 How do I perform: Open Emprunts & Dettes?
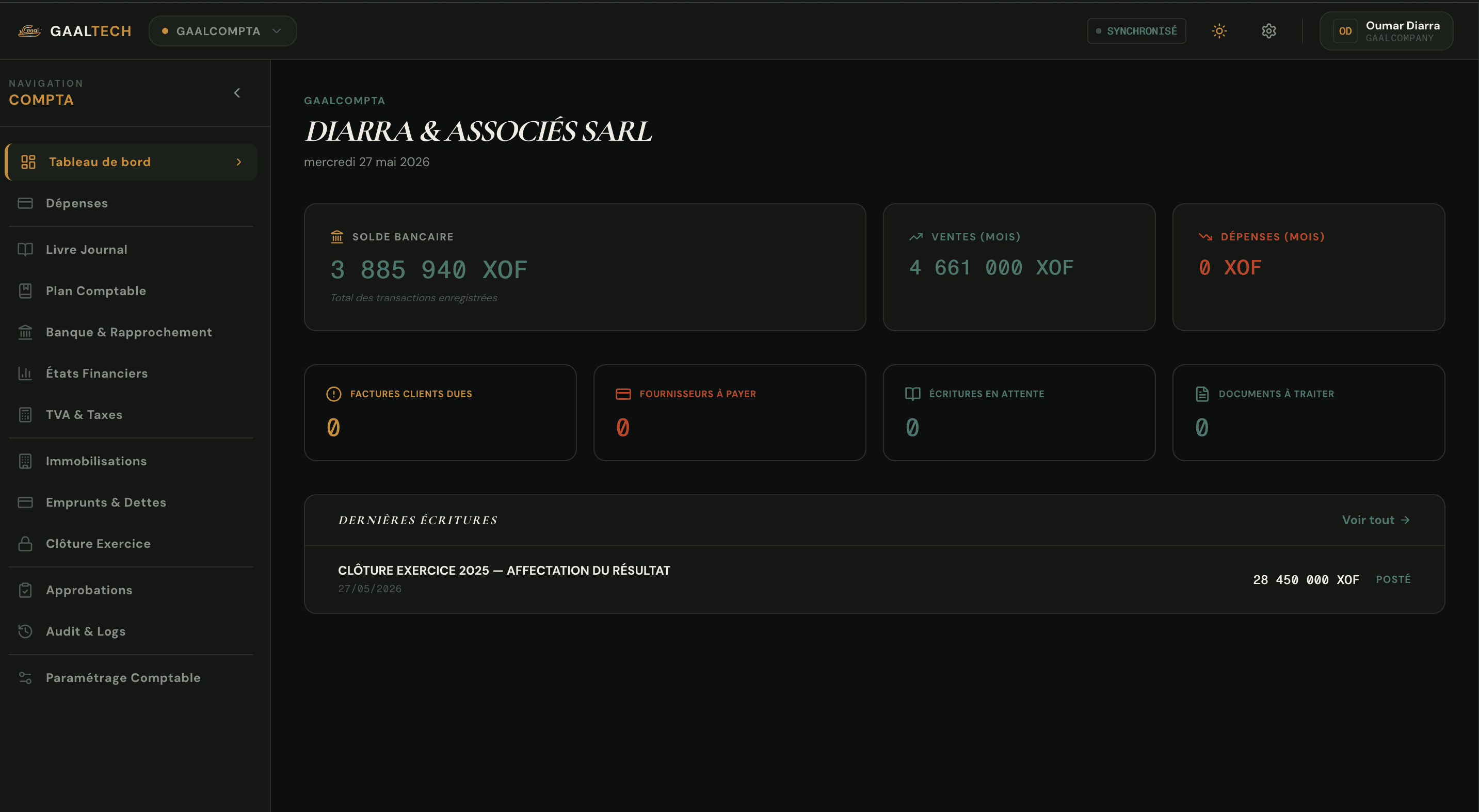(132, 502)
